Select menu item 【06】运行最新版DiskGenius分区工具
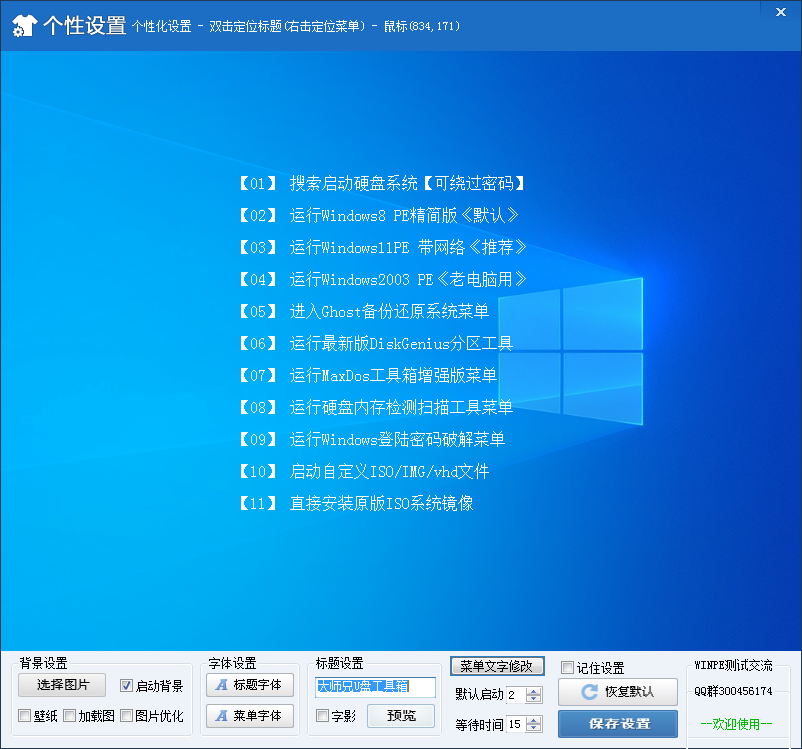802x749 pixels. (376, 343)
